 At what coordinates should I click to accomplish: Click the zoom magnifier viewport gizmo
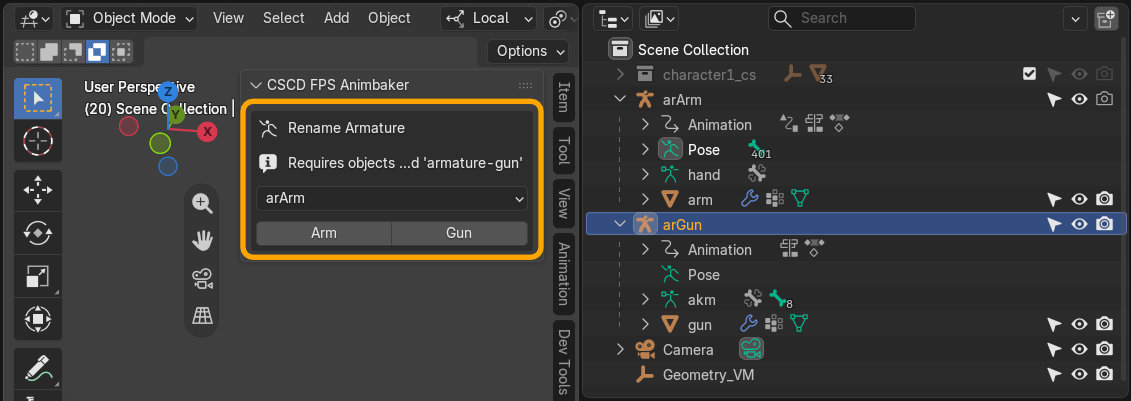[x=202, y=203]
